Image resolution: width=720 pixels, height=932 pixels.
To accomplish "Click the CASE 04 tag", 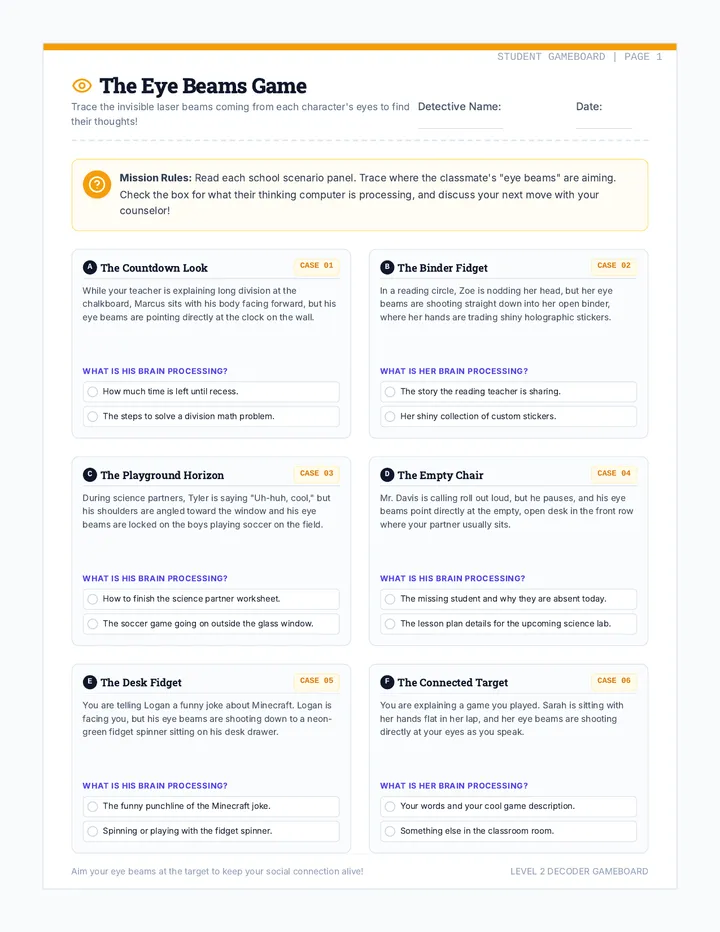I will (x=614, y=473).
